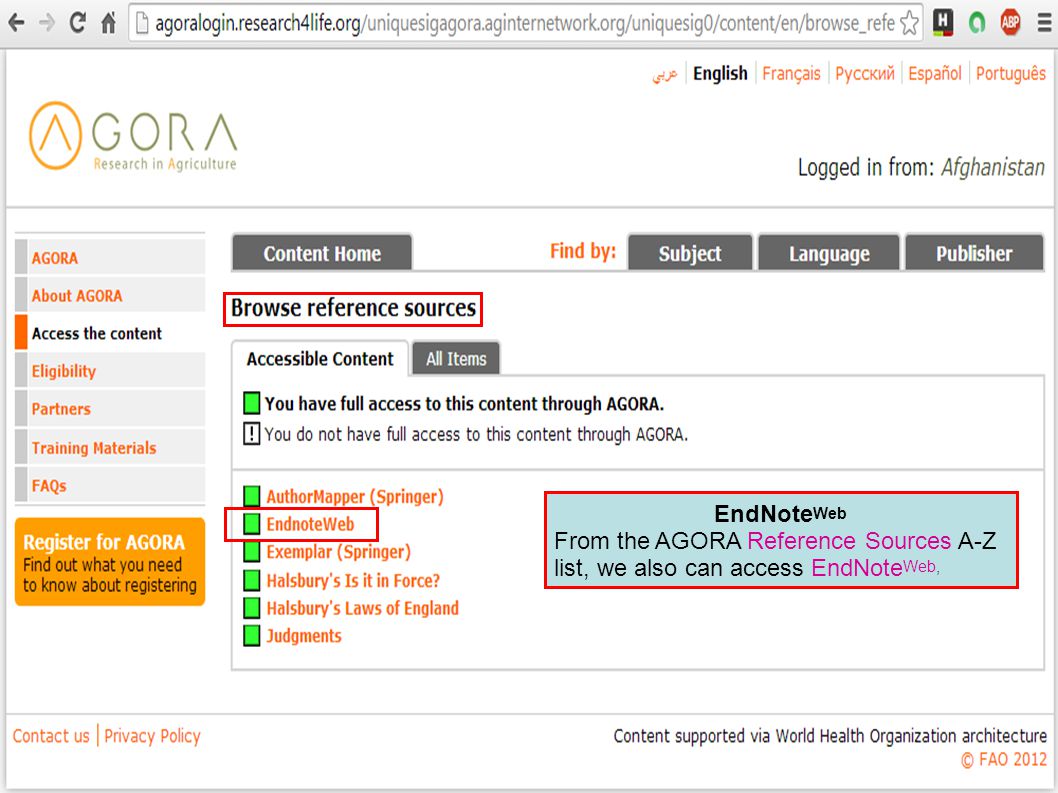The width and height of the screenshot is (1058, 793).
Task: Open Training Materials sidebar item
Action: click(x=110, y=447)
